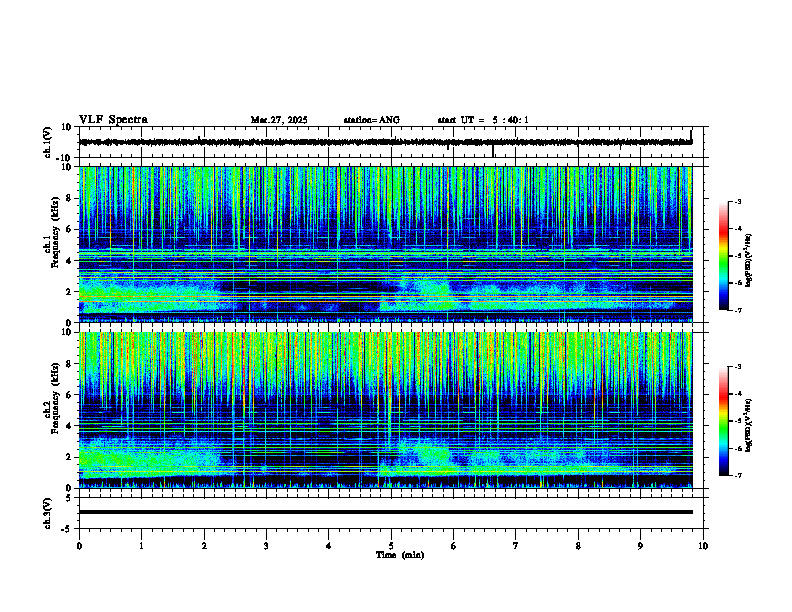The image size is (792, 612).
Task: Select the "start UT = 5:40:1" text
Action: (x=483, y=120)
